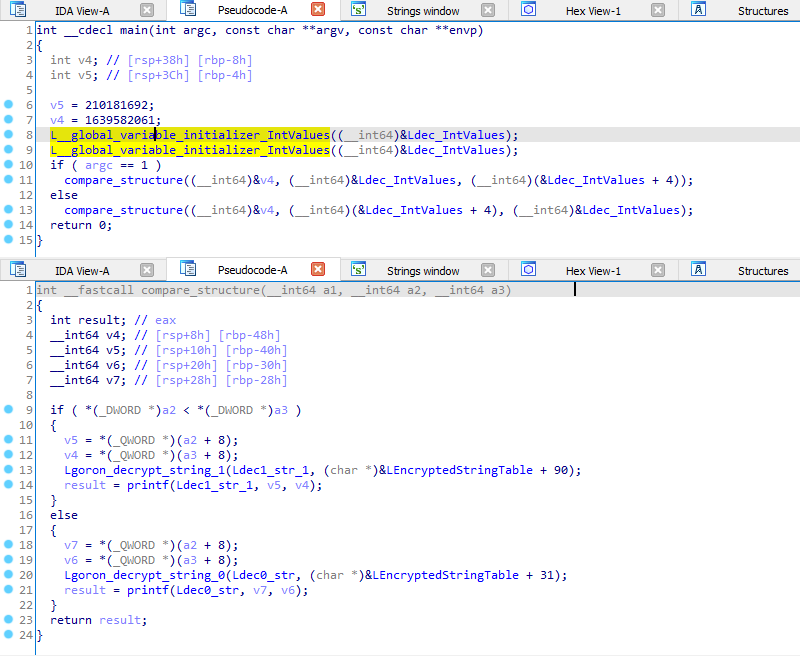Screen dimensions: 800x656
Task: Click value 1639582061 on line 7
Action: click(x=120, y=120)
